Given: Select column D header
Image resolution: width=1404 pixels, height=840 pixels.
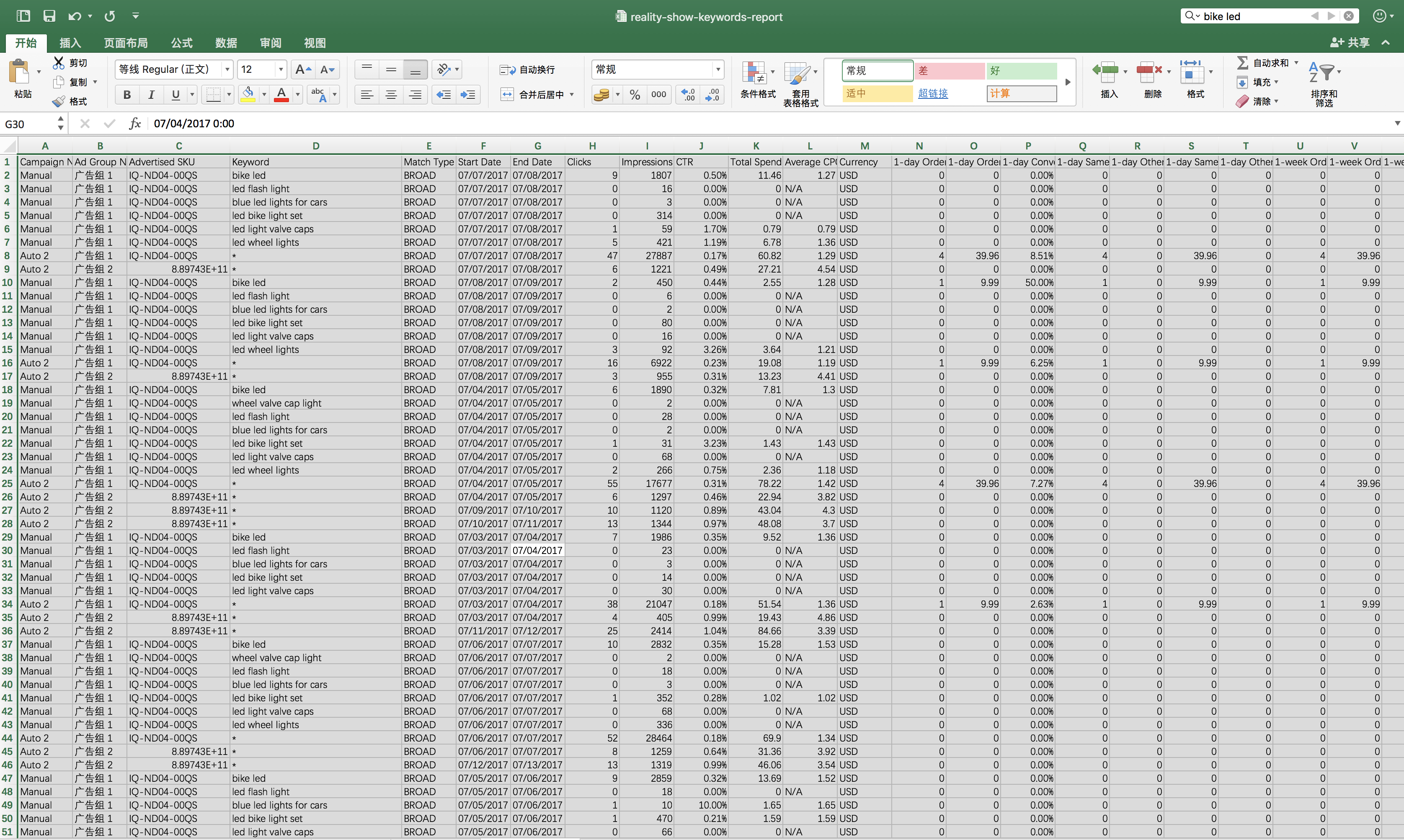Looking at the screenshot, I should point(315,146).
